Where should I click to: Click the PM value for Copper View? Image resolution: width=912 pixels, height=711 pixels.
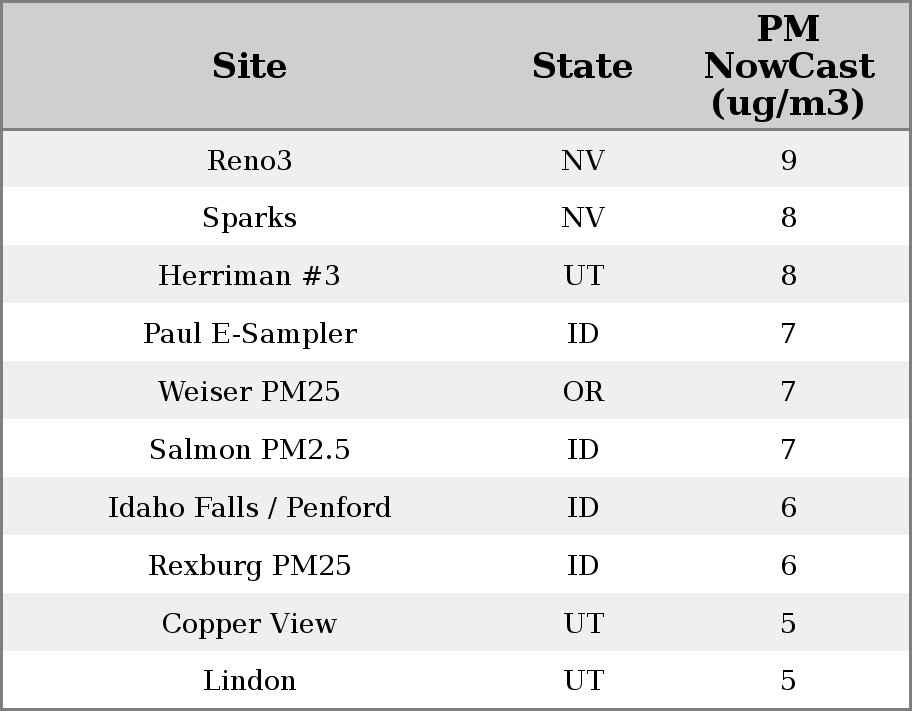pos(788,624)
